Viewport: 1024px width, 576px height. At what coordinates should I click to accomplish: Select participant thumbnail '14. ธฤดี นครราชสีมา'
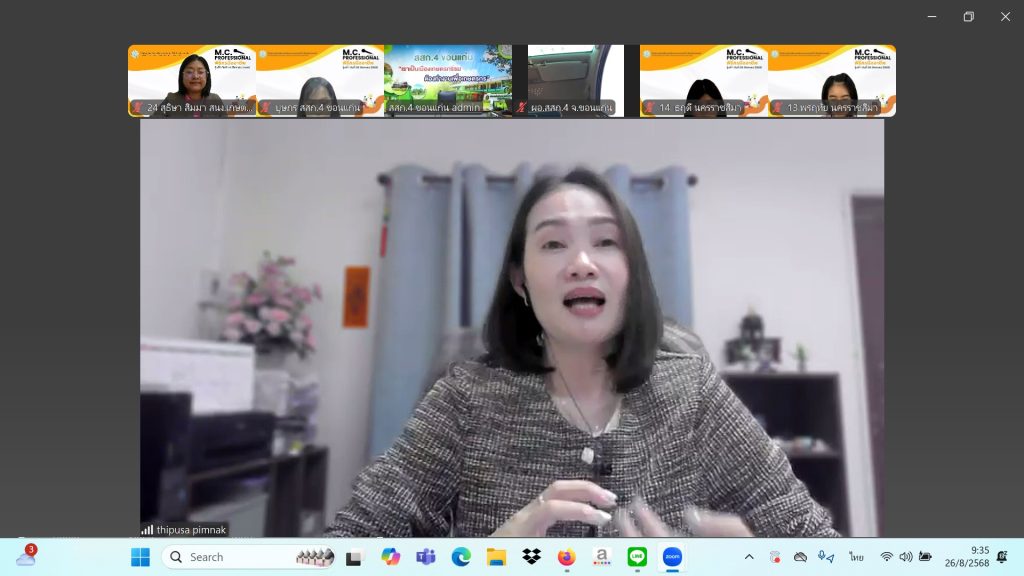pyautogui.click(x=704, y=81)
